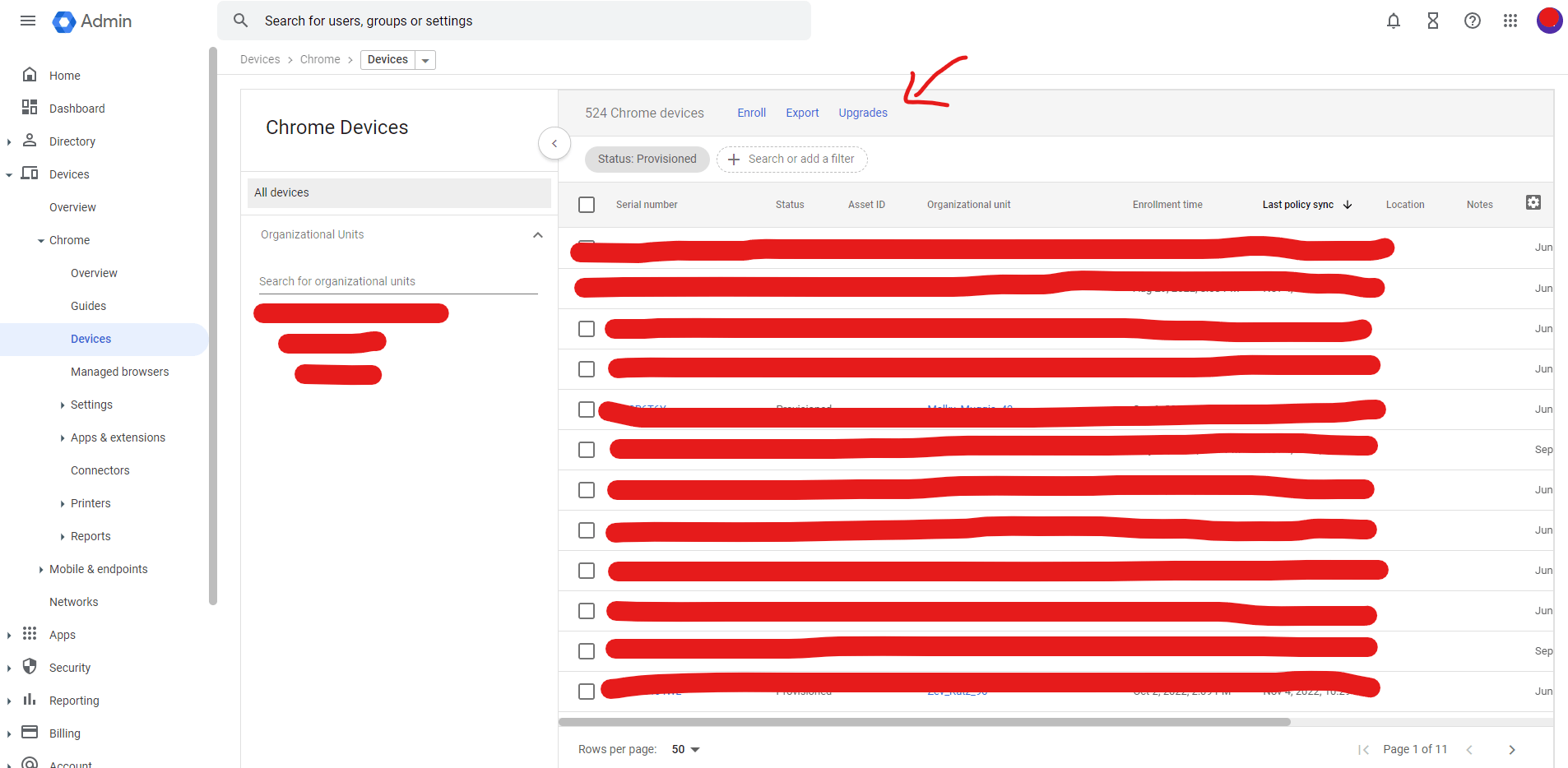The width and height of the screenshot is (1568, 768).
Task: Check the first device row checkbox
Action: (x=587, y=247)
